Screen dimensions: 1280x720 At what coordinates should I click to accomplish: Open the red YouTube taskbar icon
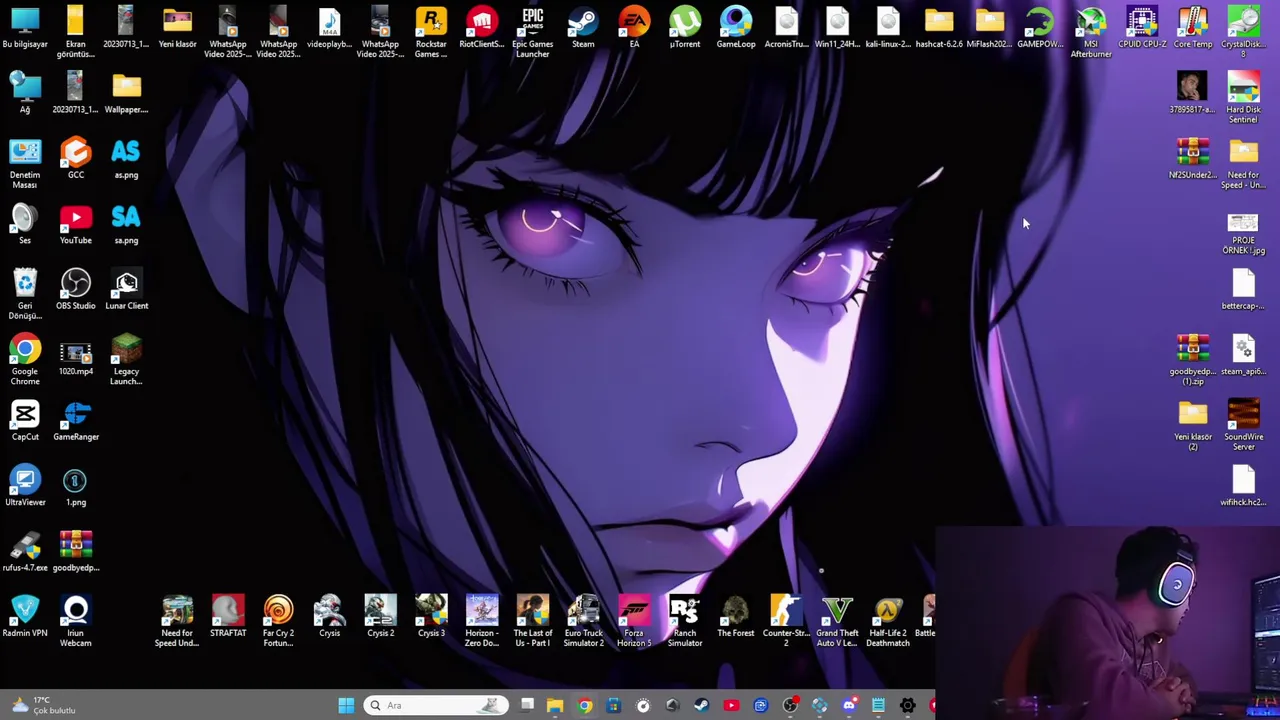coord(731,706)
